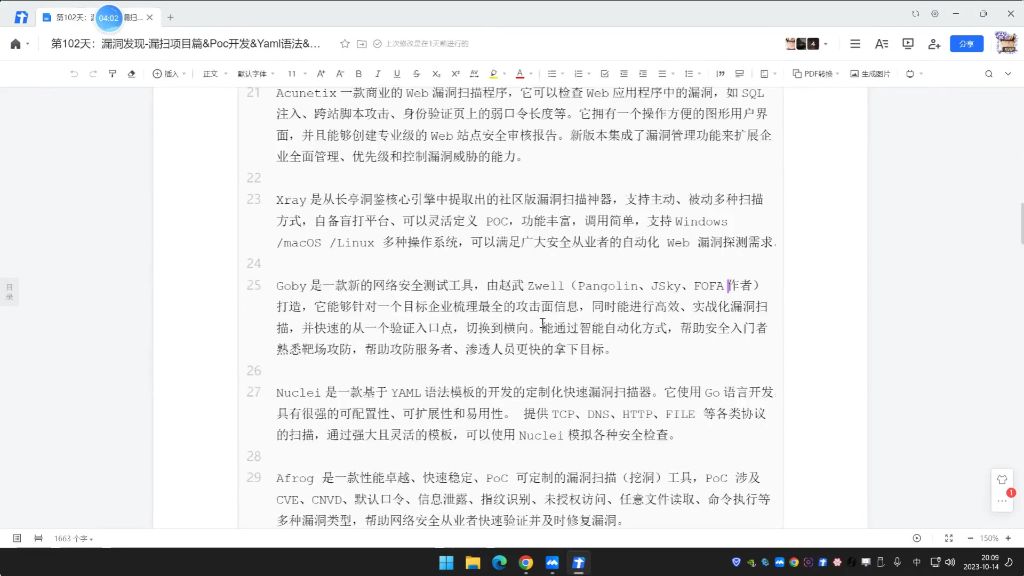The width and height of the screenshot is (1024, 576).
Task: Zoom in with plus button
Action: 1008,538
